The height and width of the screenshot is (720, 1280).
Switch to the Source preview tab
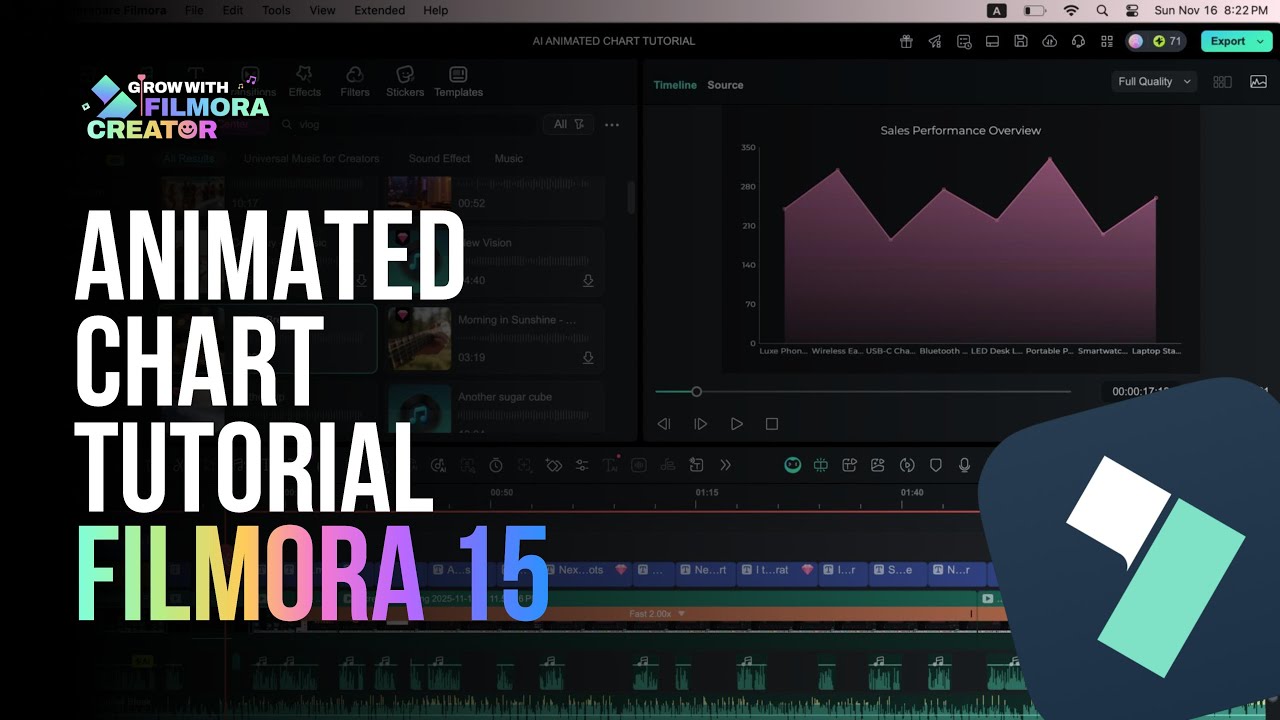[x=725, y=85]
